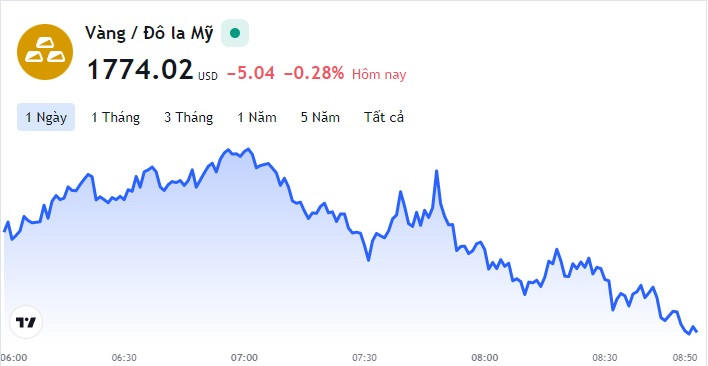Image resolution: width=708 pixels, height=366 pixels.
Task: Click the 1774.02 price value
Action: click(140, 70)
